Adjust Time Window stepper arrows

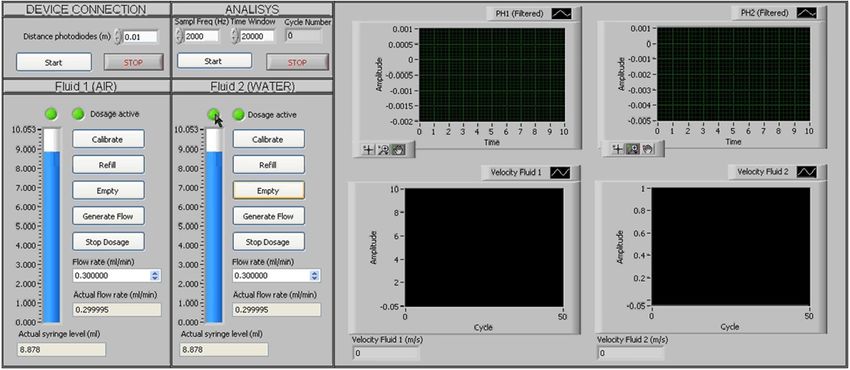(x=235, y=36)
